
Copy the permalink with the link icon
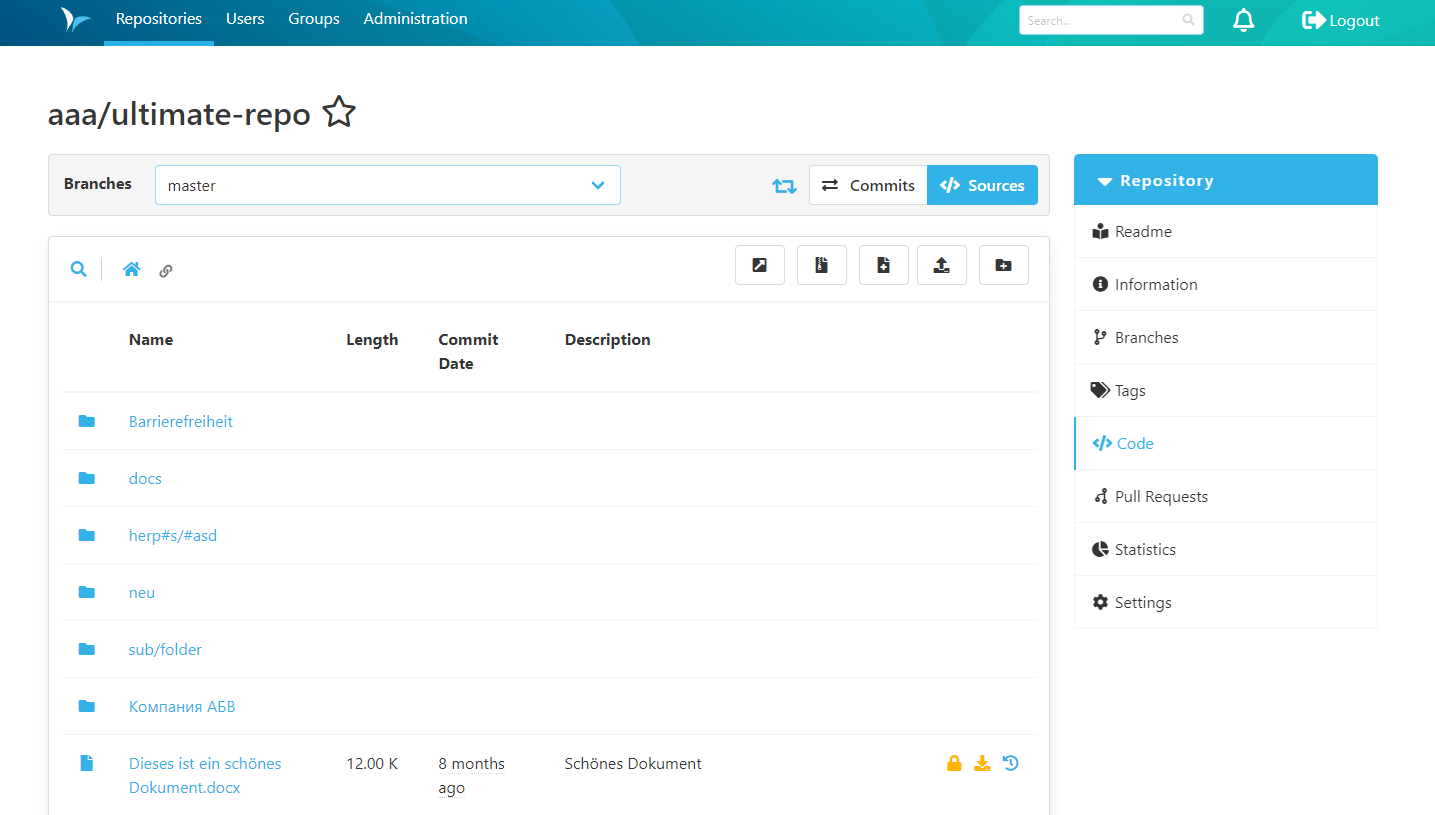tap(165, 270)
